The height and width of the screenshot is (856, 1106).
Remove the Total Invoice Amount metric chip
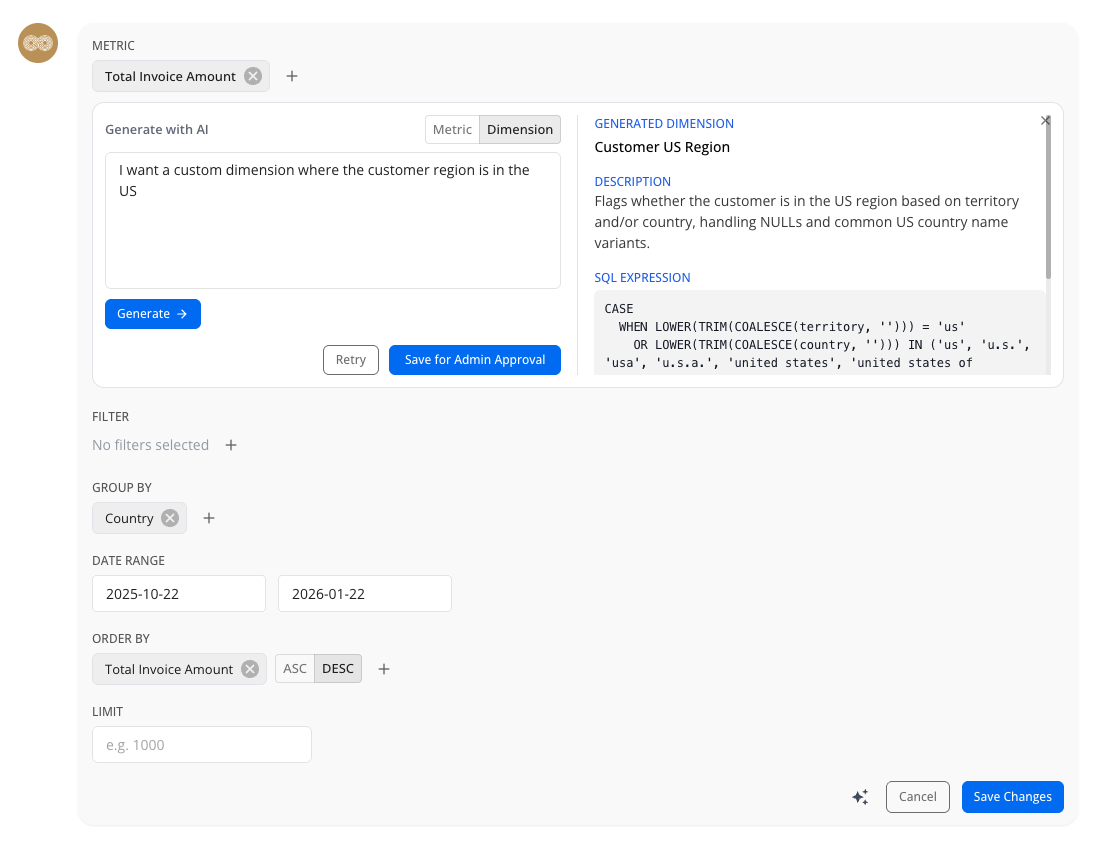253,76
